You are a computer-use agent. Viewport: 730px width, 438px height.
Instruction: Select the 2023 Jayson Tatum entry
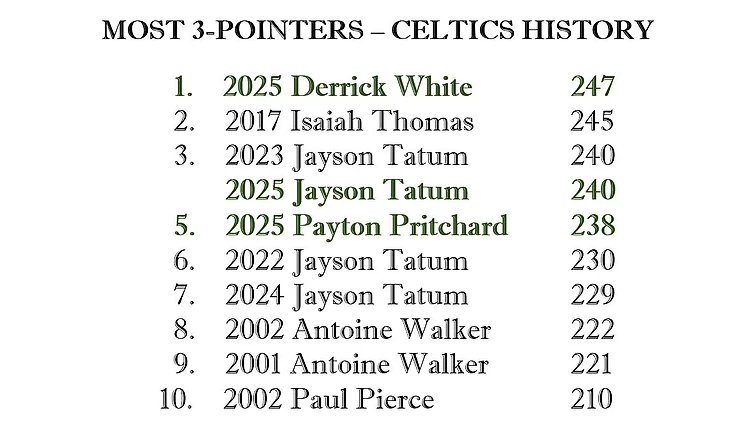[346, 156]
